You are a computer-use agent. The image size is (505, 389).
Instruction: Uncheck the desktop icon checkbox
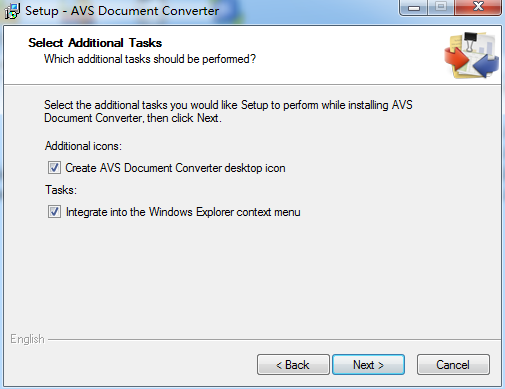tap(54, 167)
